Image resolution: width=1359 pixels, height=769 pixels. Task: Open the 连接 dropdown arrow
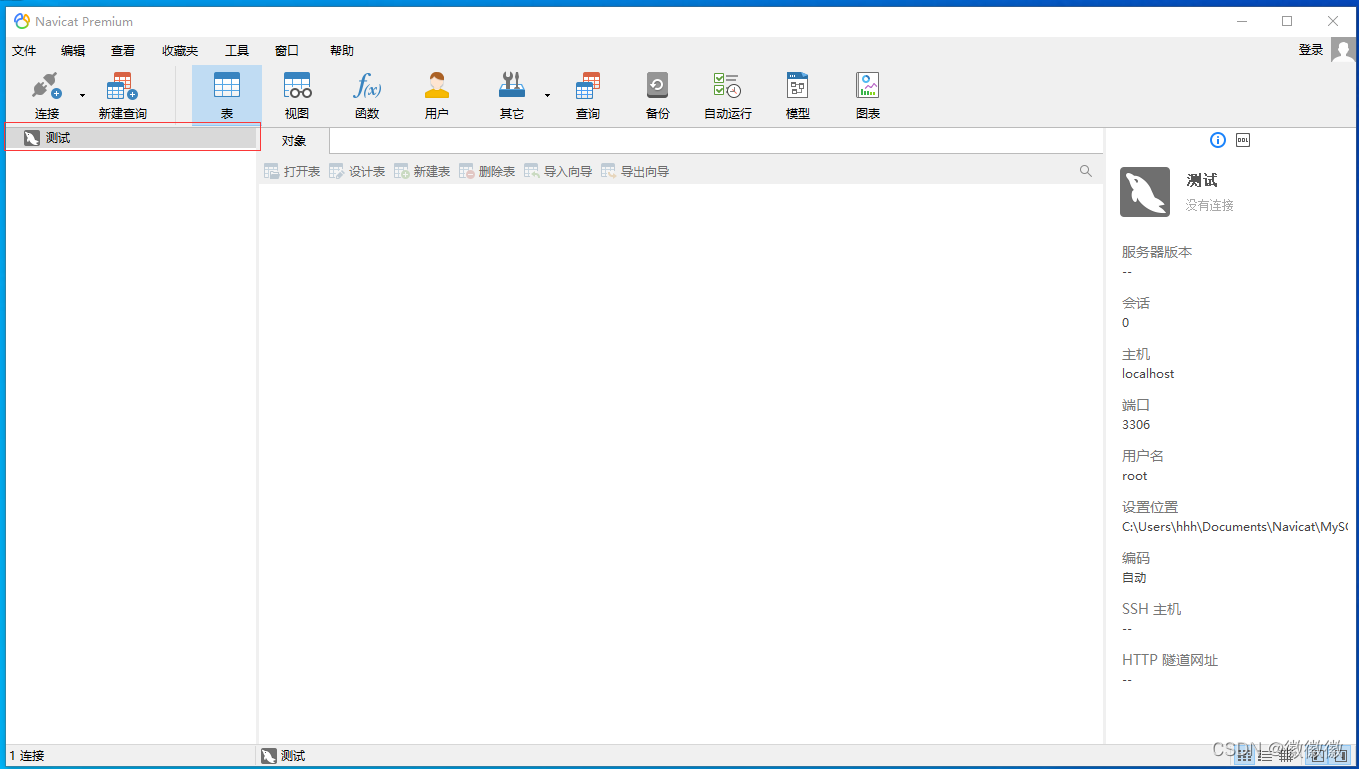tap(83, 95)
